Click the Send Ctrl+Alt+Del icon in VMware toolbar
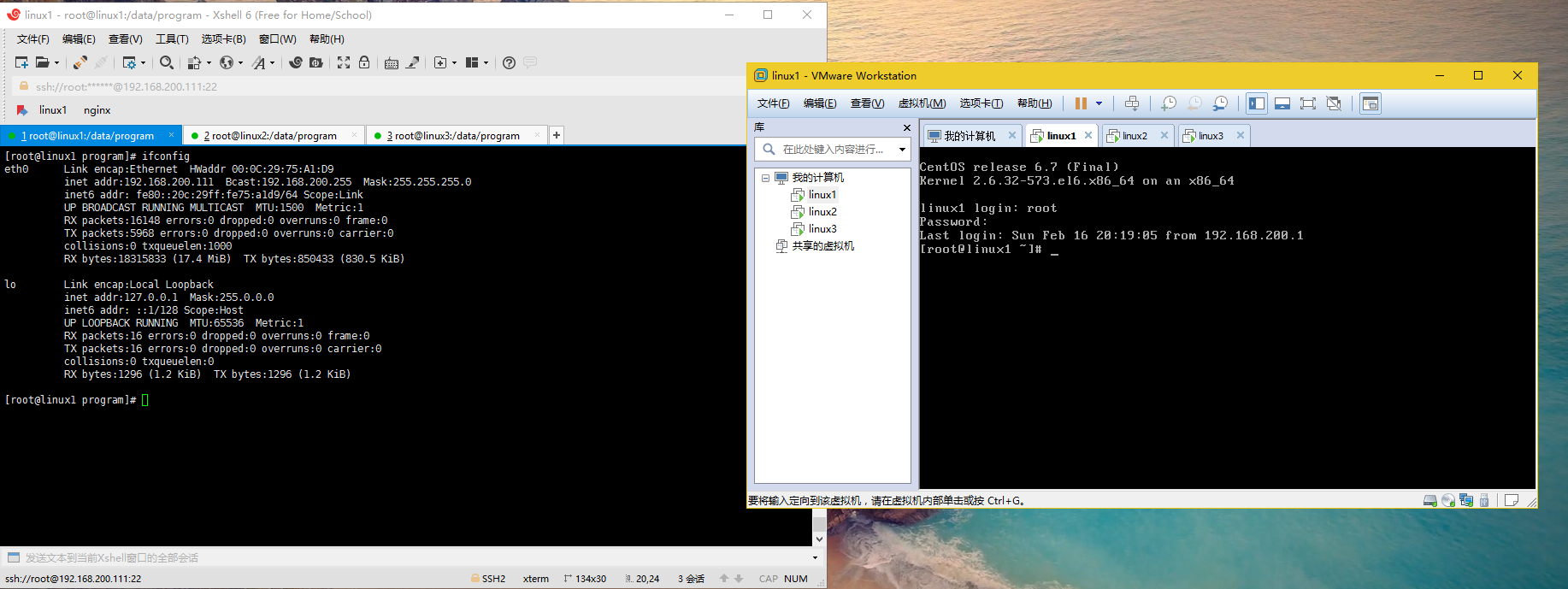The width and height of the screenshot is (1568, 589). (1132, 103)
